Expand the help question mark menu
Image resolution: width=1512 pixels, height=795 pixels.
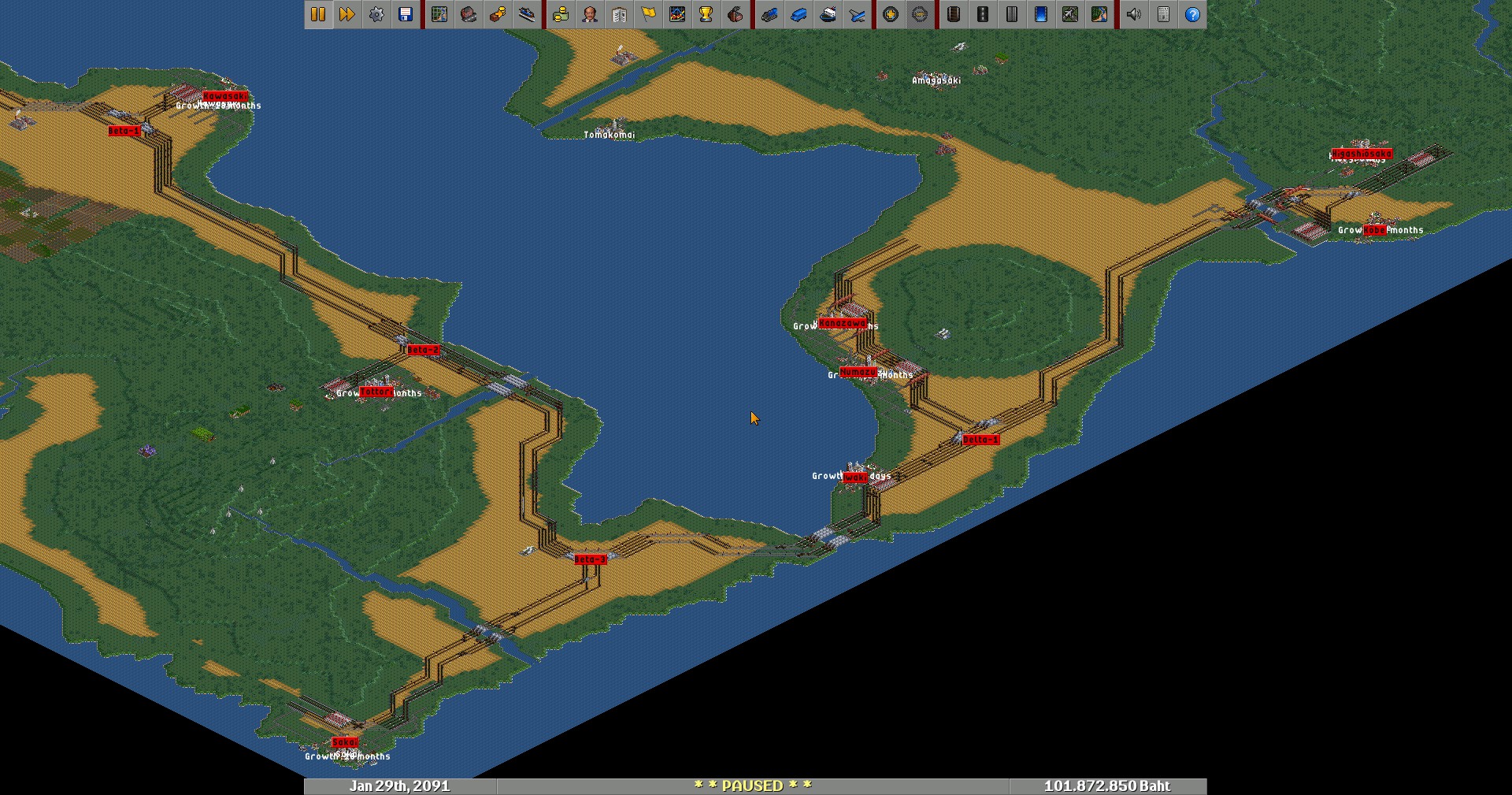pyautogui.click(x=1193, y=14)
